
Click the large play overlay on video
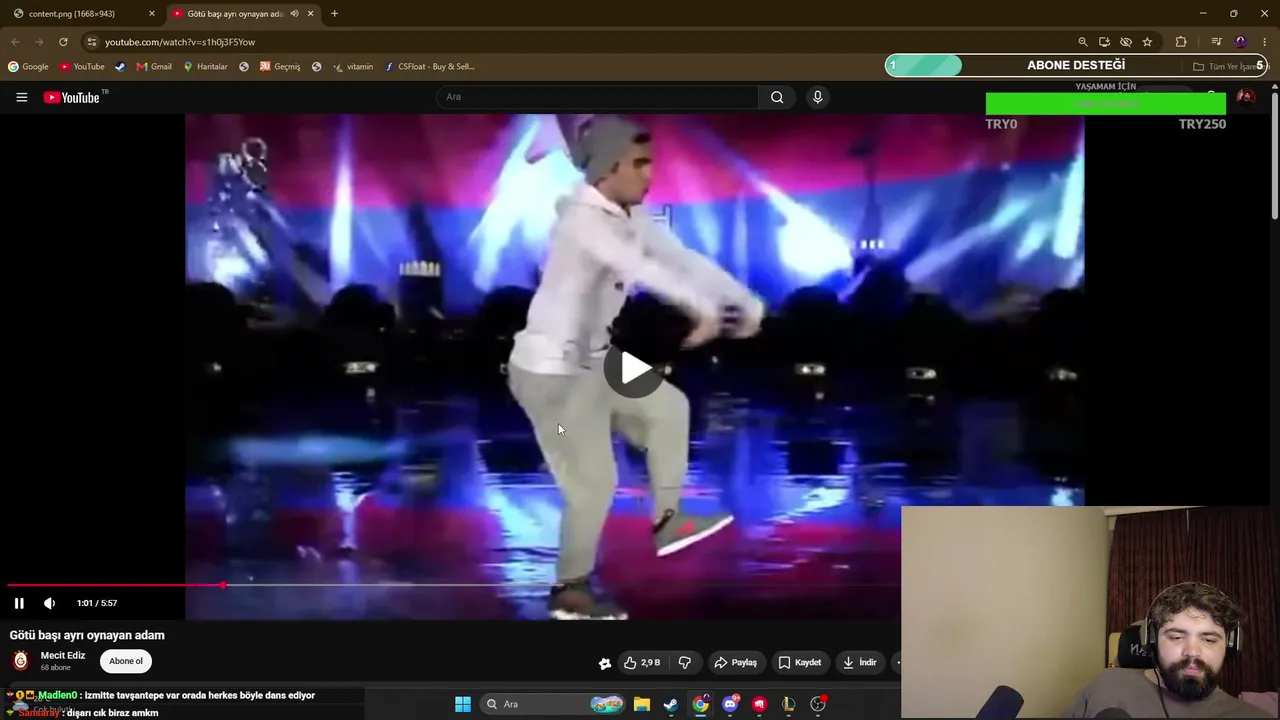634,368
